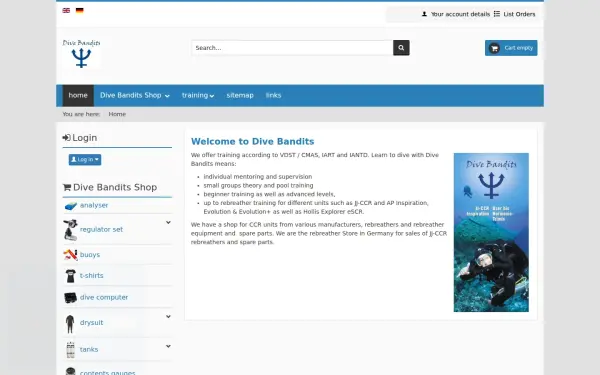Open the buoys category link
The height and width of the screenshot is (375, 600).
(90, 255)
